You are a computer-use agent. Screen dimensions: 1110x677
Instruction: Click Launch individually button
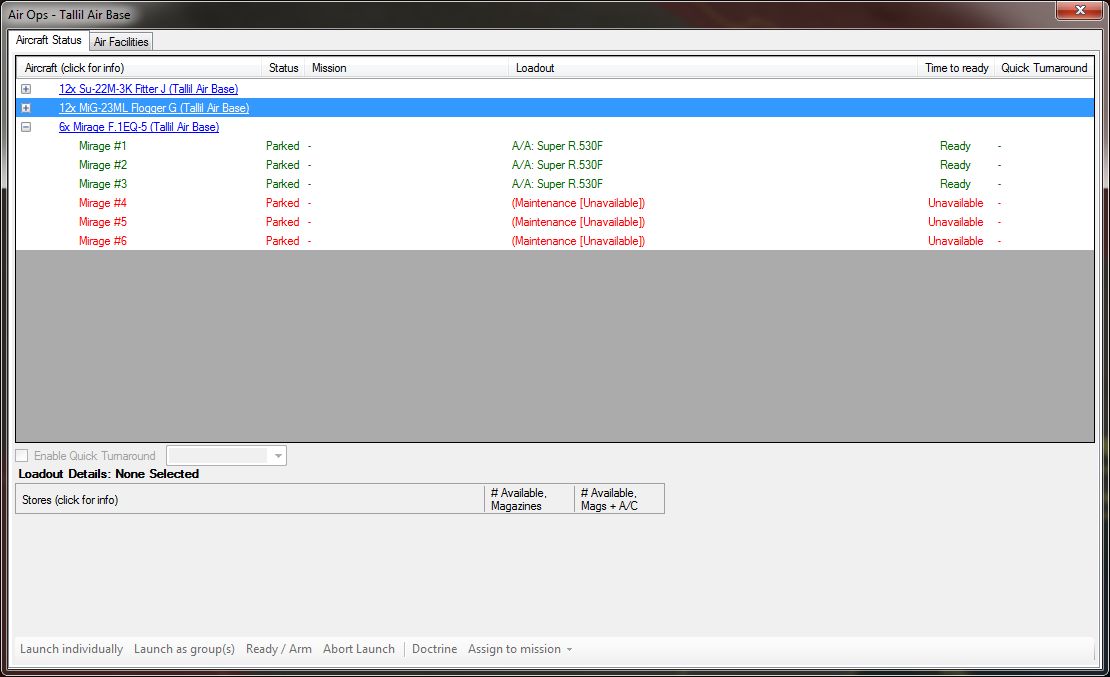(x=71, y=649)
